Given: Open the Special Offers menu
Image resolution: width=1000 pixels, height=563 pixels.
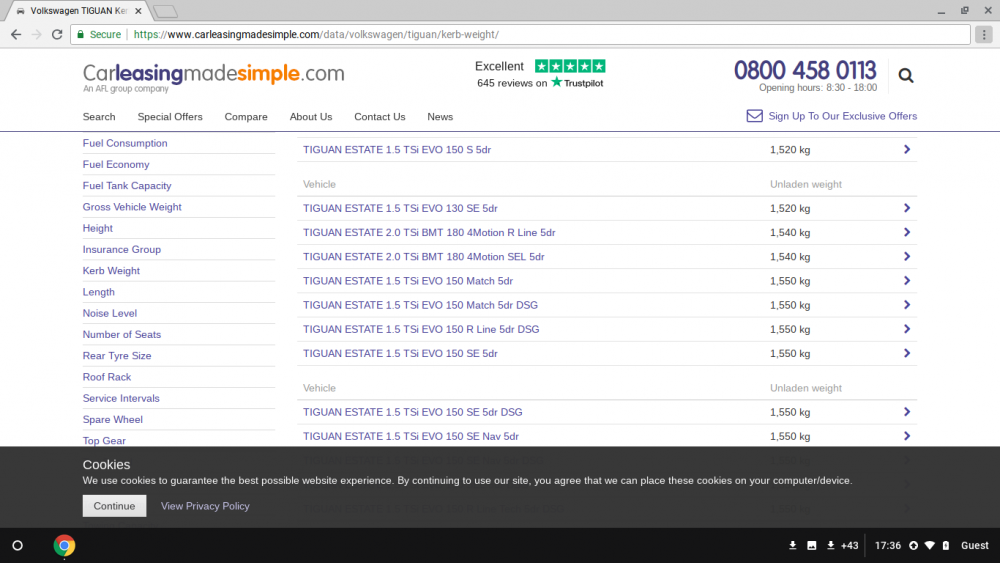Looking at the screenshot, I should (170, 117).
